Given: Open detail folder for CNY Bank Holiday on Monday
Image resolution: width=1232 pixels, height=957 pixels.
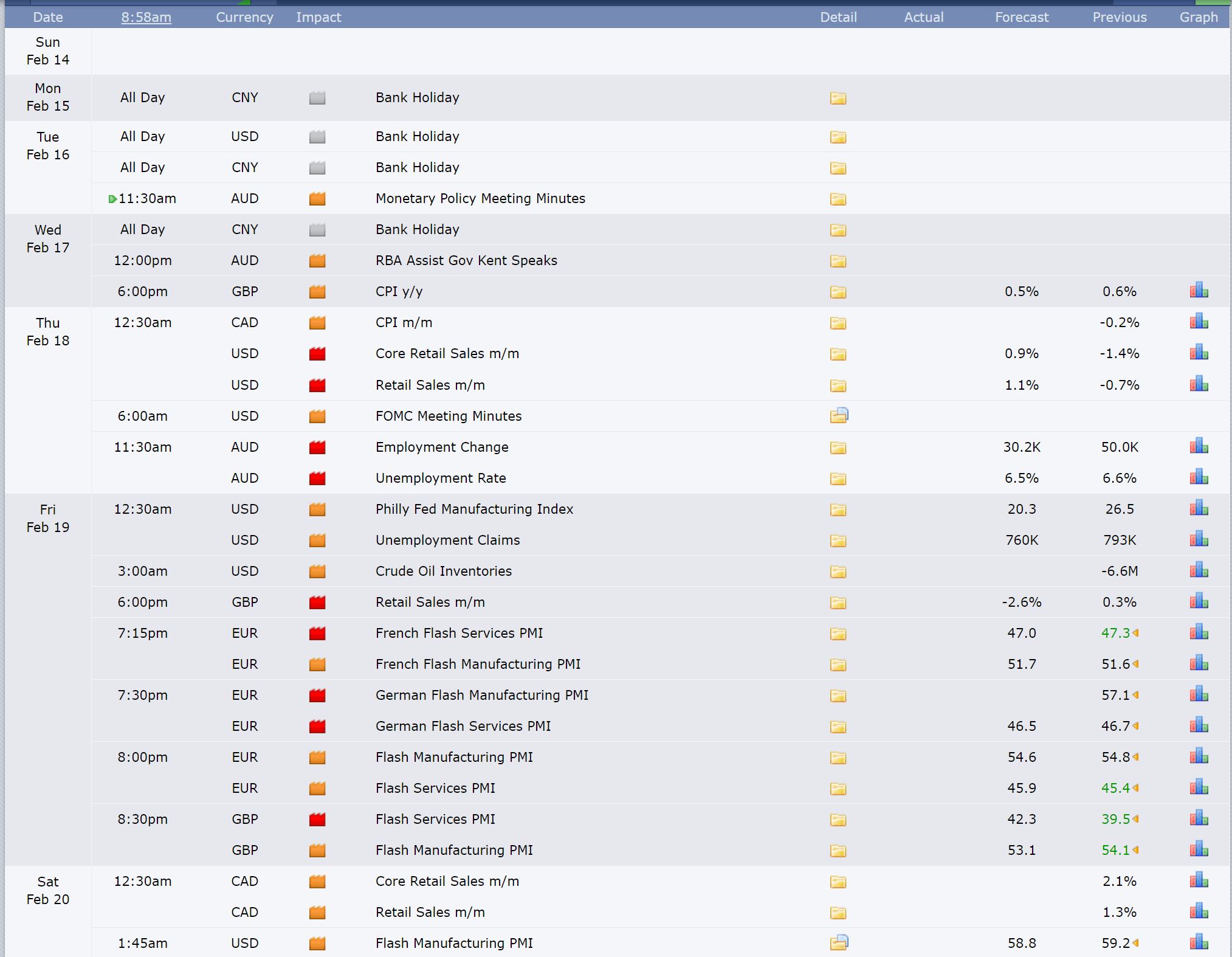Looking at the screenshot, I should tap(838, 98).
